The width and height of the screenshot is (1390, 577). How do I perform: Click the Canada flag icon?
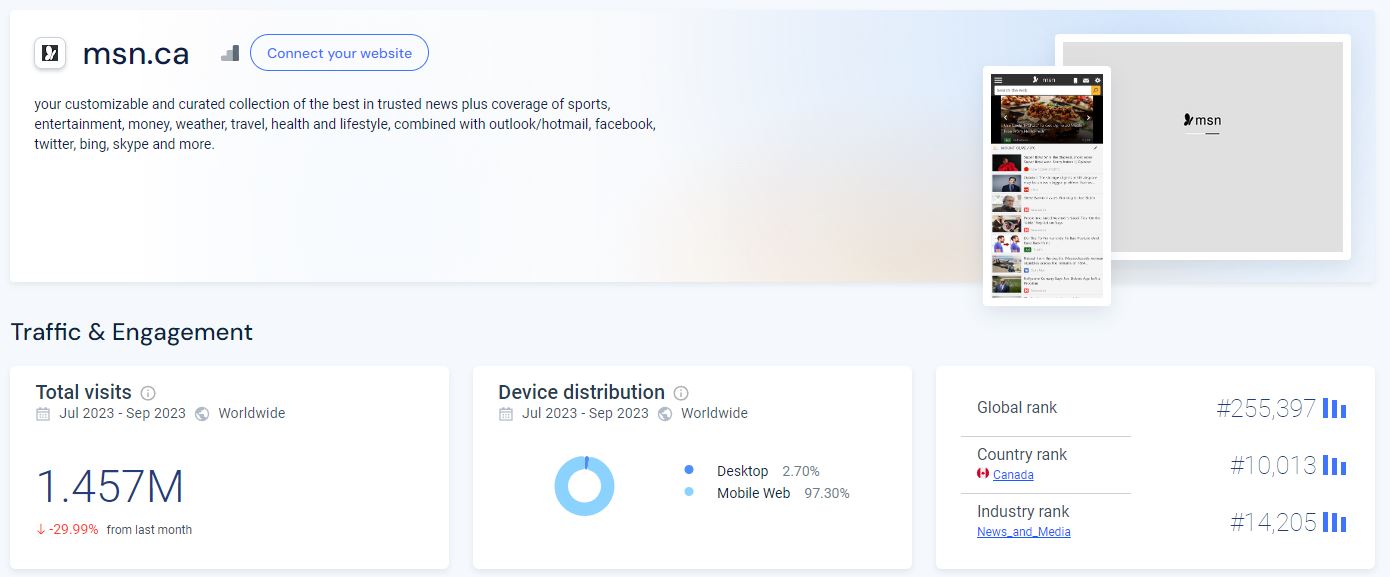(983, 474)
